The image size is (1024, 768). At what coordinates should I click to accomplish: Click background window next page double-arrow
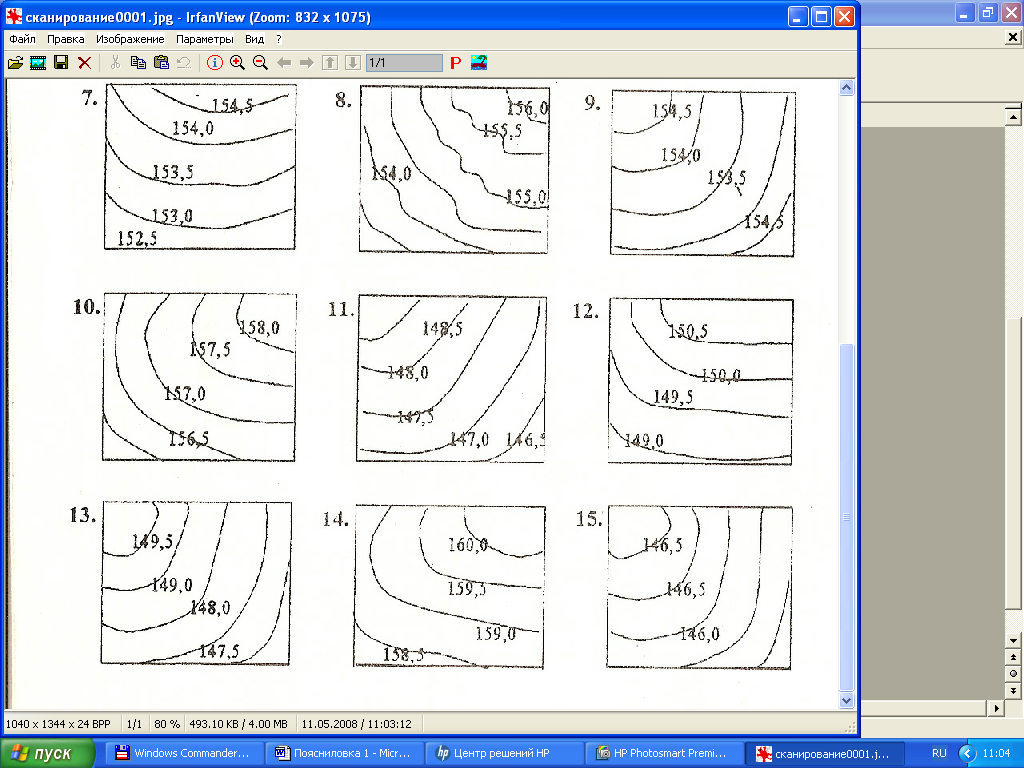(x=1013, y=690)
